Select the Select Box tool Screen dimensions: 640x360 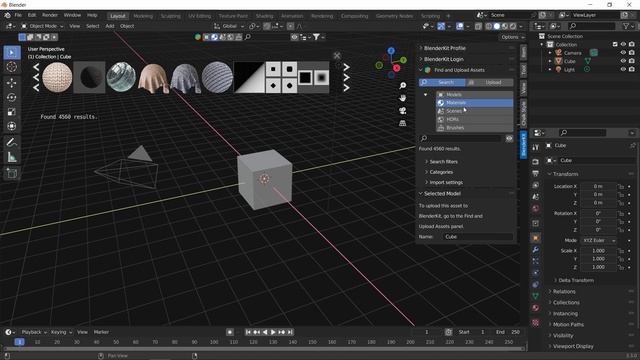(12, 53)
